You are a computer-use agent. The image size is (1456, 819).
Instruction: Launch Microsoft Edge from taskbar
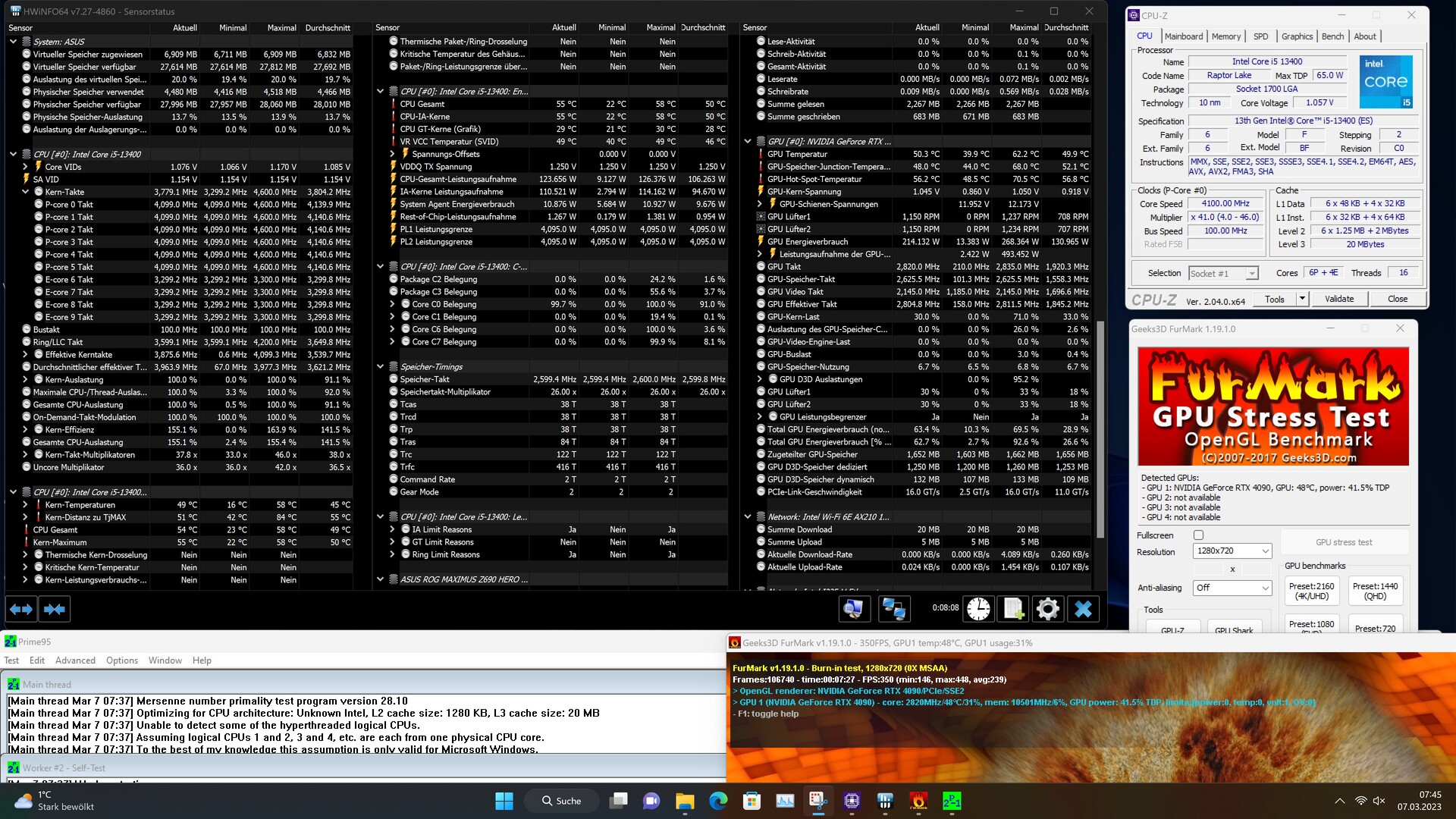[x=718, y=801]
